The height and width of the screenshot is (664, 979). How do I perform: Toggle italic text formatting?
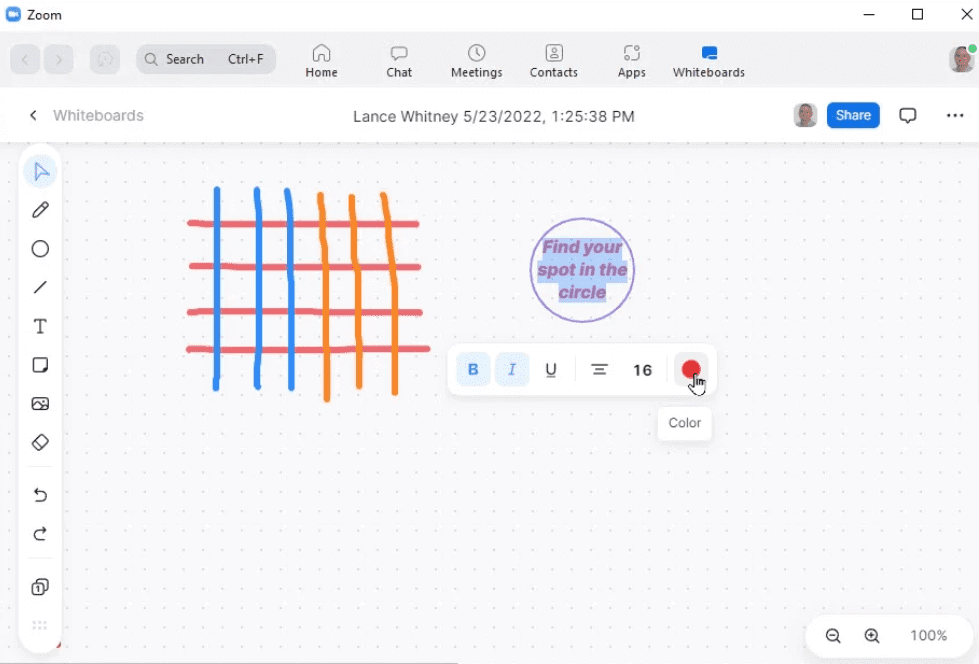(512, 369)
